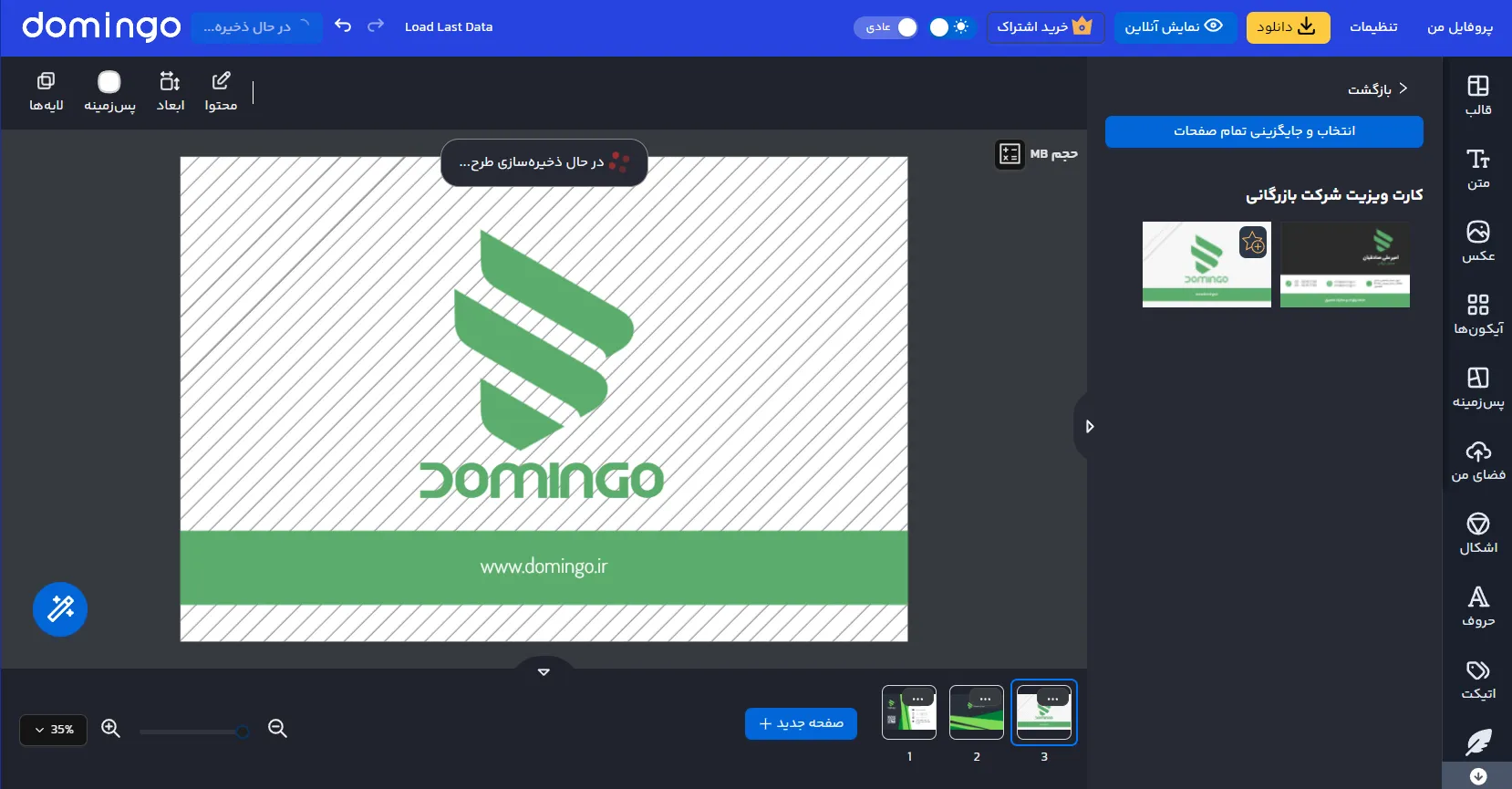Viewport: 1512px width, 789px height.
Task: Click انتخاب و جایگزینی تمام صفحات button
Action: 1264,131
